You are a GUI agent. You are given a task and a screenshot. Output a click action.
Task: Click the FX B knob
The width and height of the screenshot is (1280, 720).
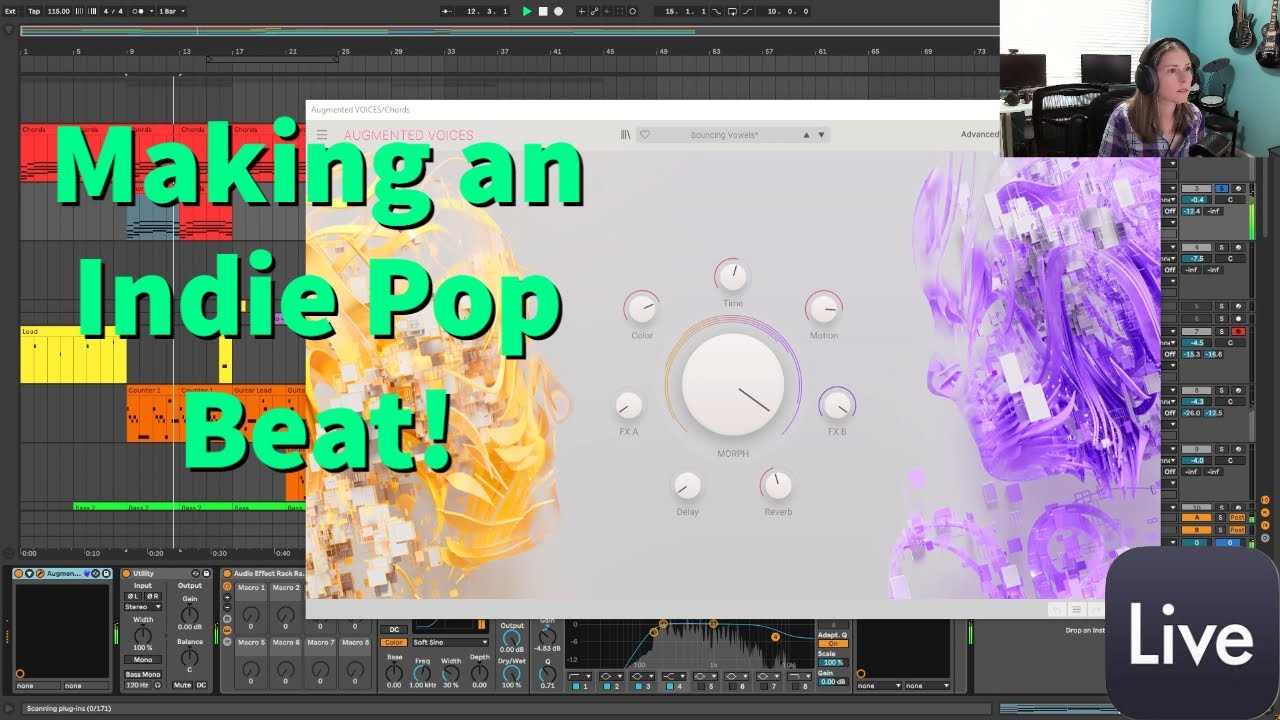pos(836,404)
